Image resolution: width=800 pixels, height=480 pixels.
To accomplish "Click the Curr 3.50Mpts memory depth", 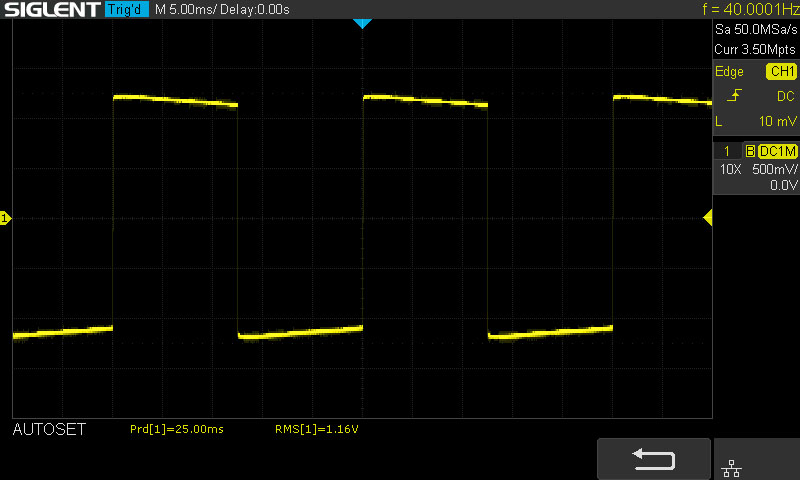I will (x=755, y=49).
